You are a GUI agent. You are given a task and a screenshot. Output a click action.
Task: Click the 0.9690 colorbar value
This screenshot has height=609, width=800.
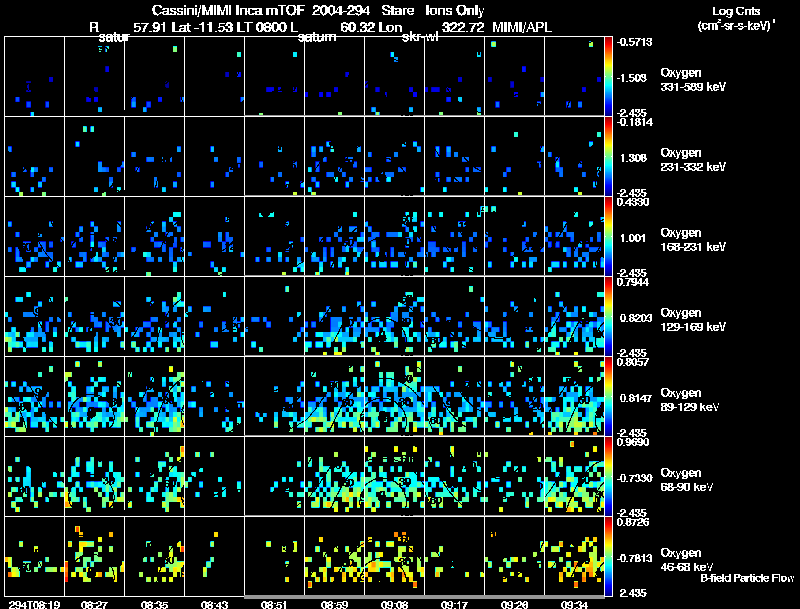coord(633,442)
